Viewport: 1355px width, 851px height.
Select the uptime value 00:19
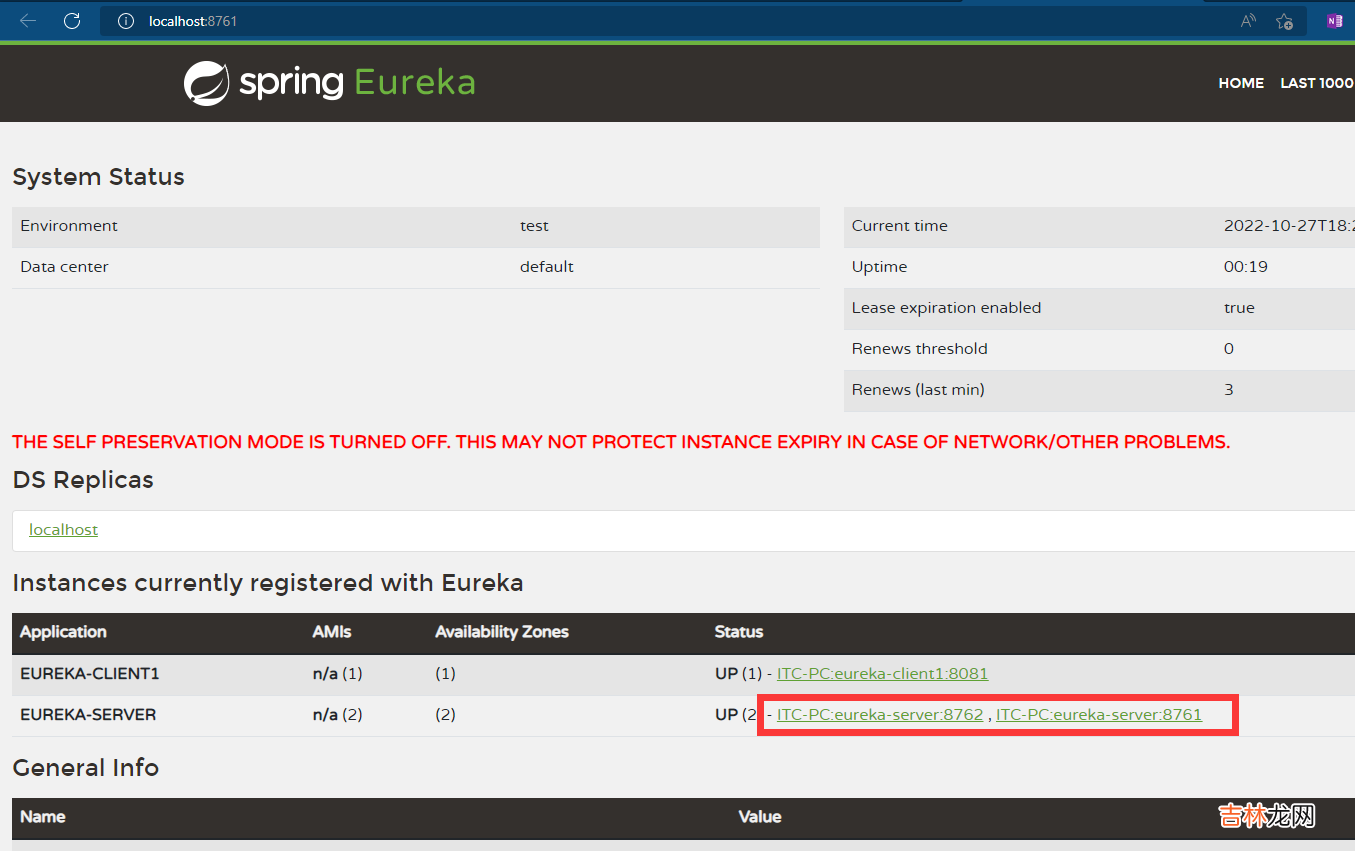click(1245, 267)
